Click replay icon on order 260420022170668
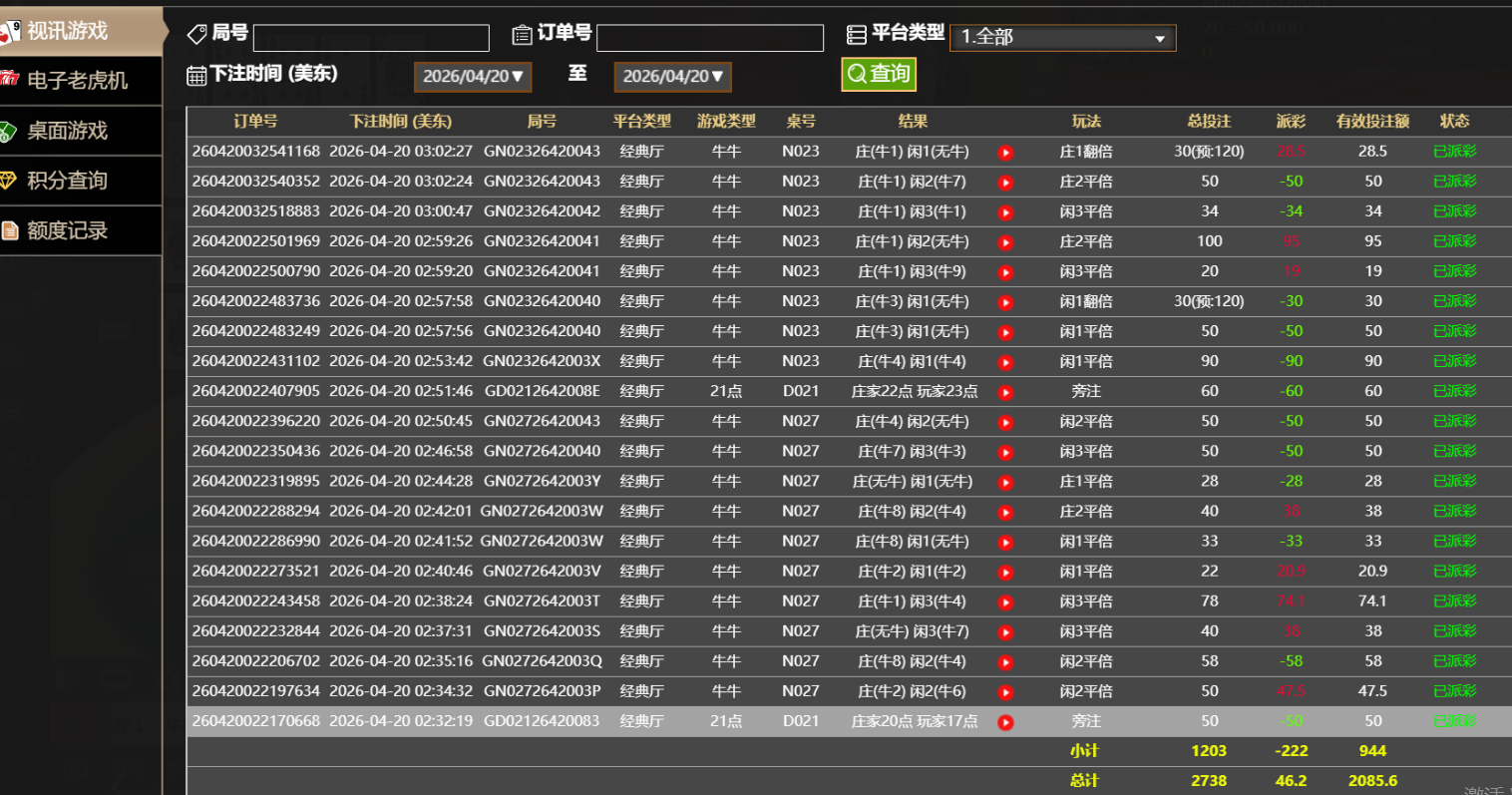Screen dimensions: 1512x795 [x=1005, y=722]
